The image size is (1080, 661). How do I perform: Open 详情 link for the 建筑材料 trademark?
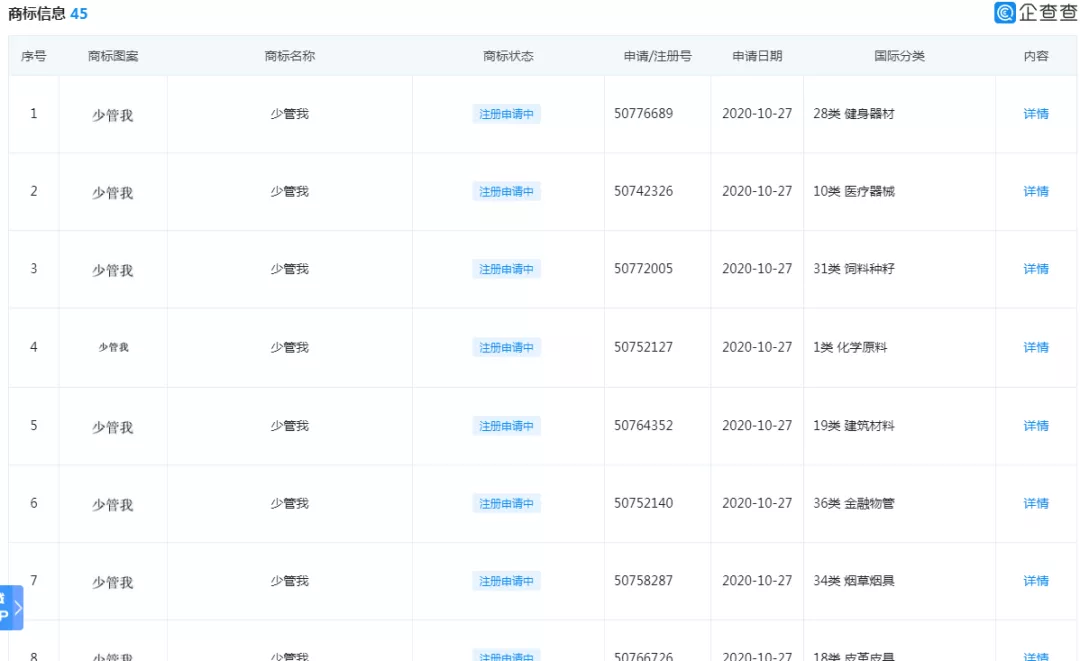point(1035,425)
